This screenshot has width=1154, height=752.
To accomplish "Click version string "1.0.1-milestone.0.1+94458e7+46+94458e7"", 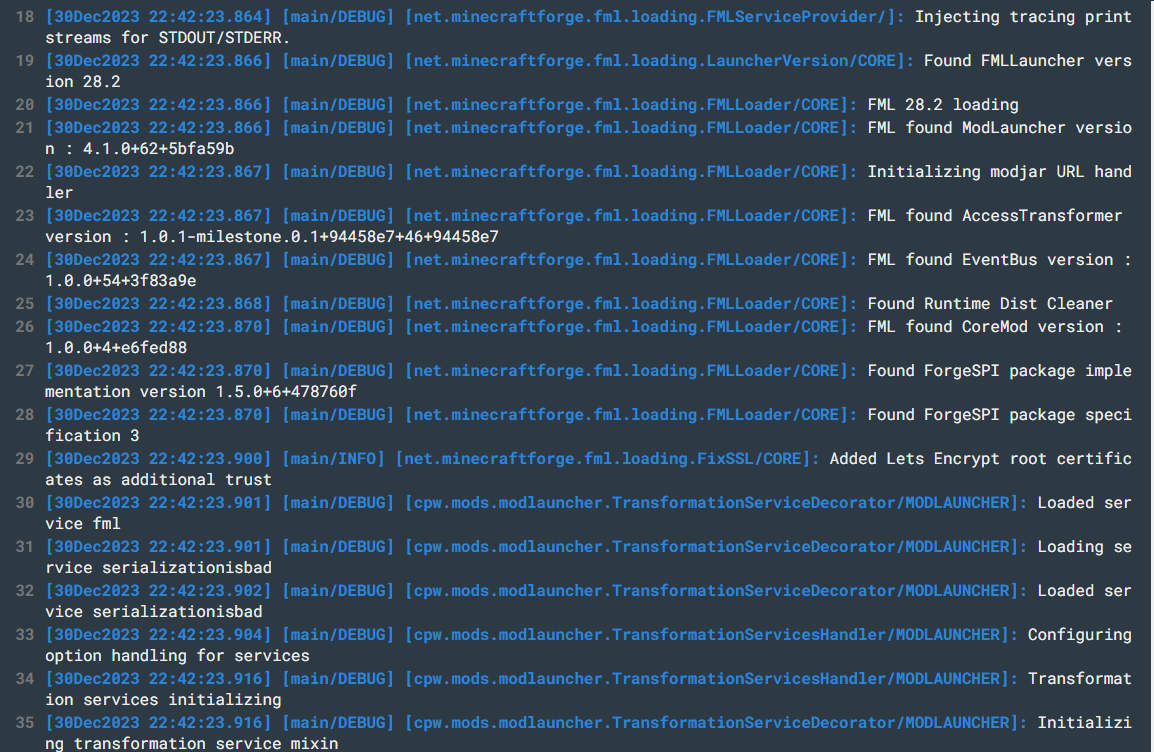I will tap(319, 237).
